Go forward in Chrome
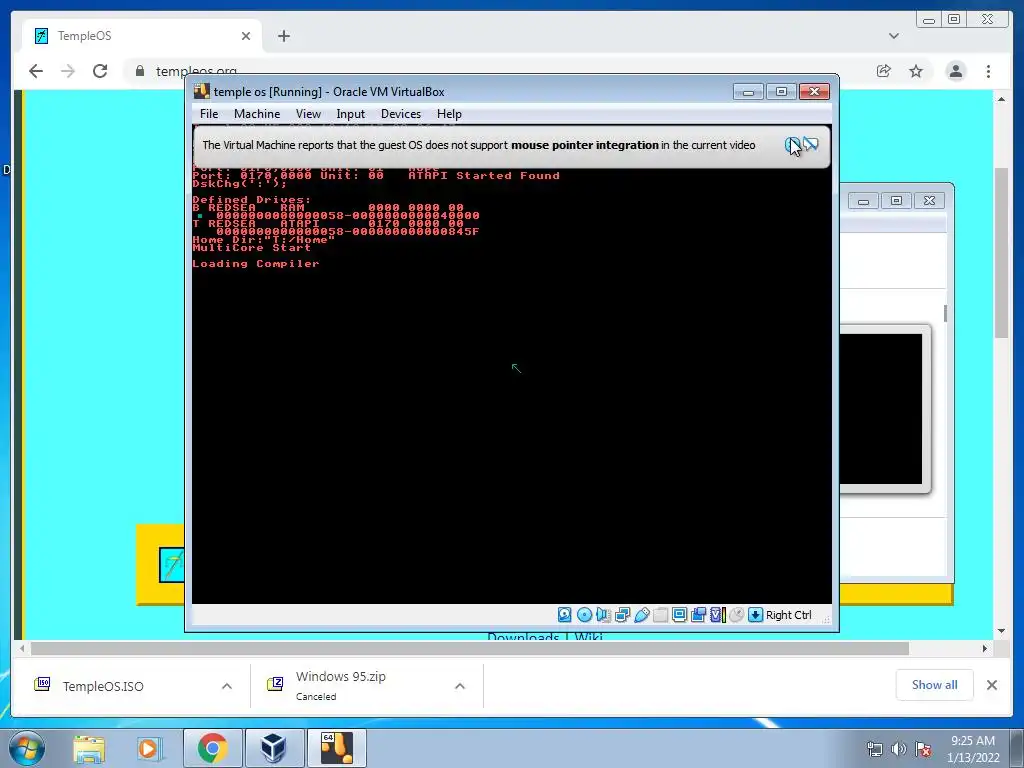The image size is (1024, 768). [68, 71]
